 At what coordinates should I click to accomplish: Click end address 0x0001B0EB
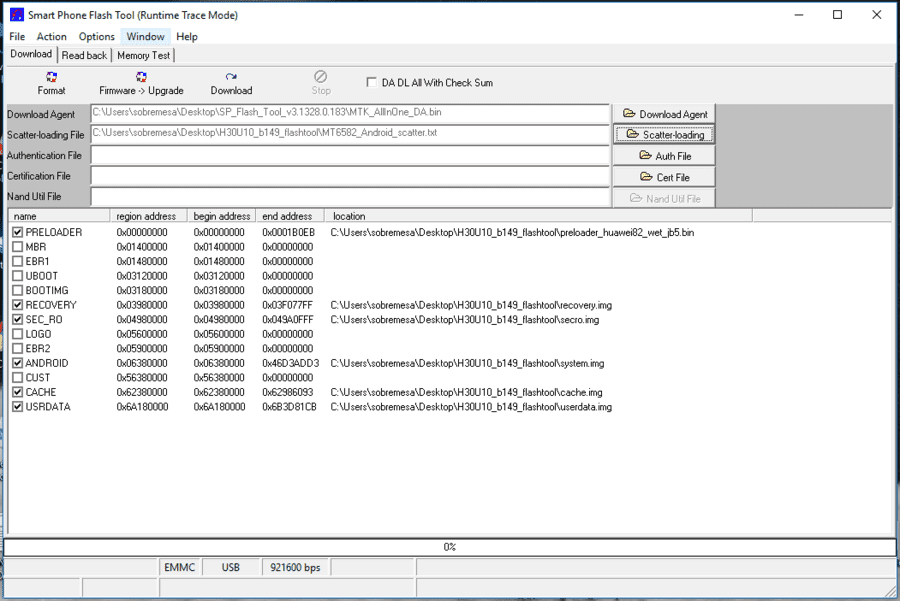289,232
